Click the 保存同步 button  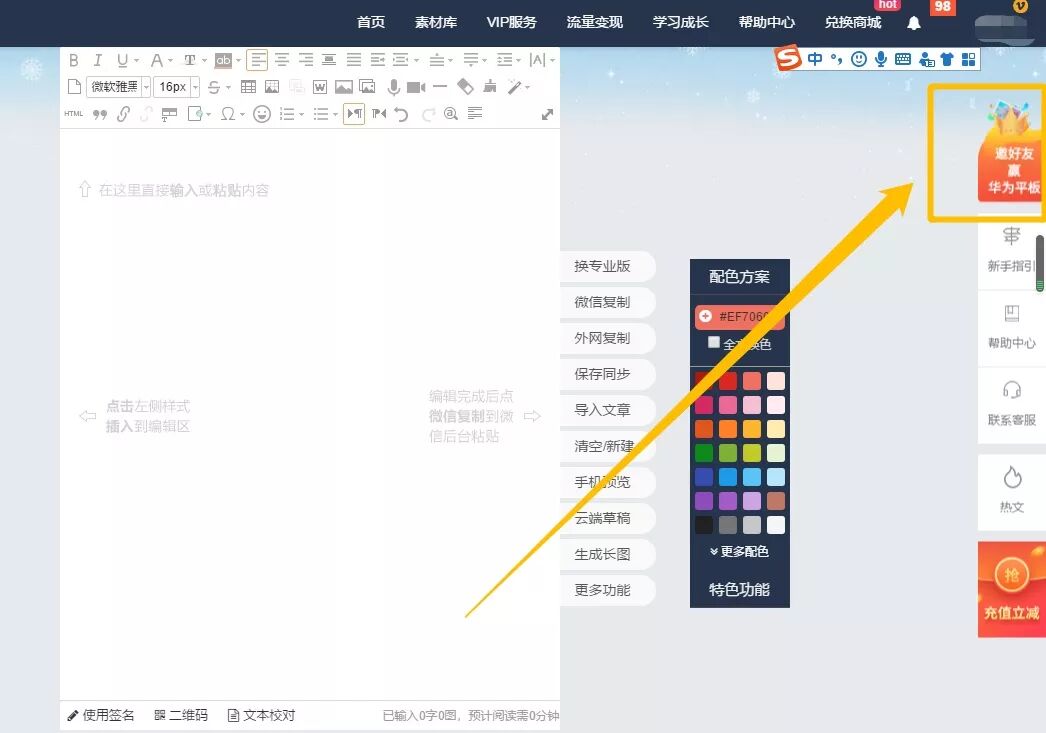click(x=602, y=374)
